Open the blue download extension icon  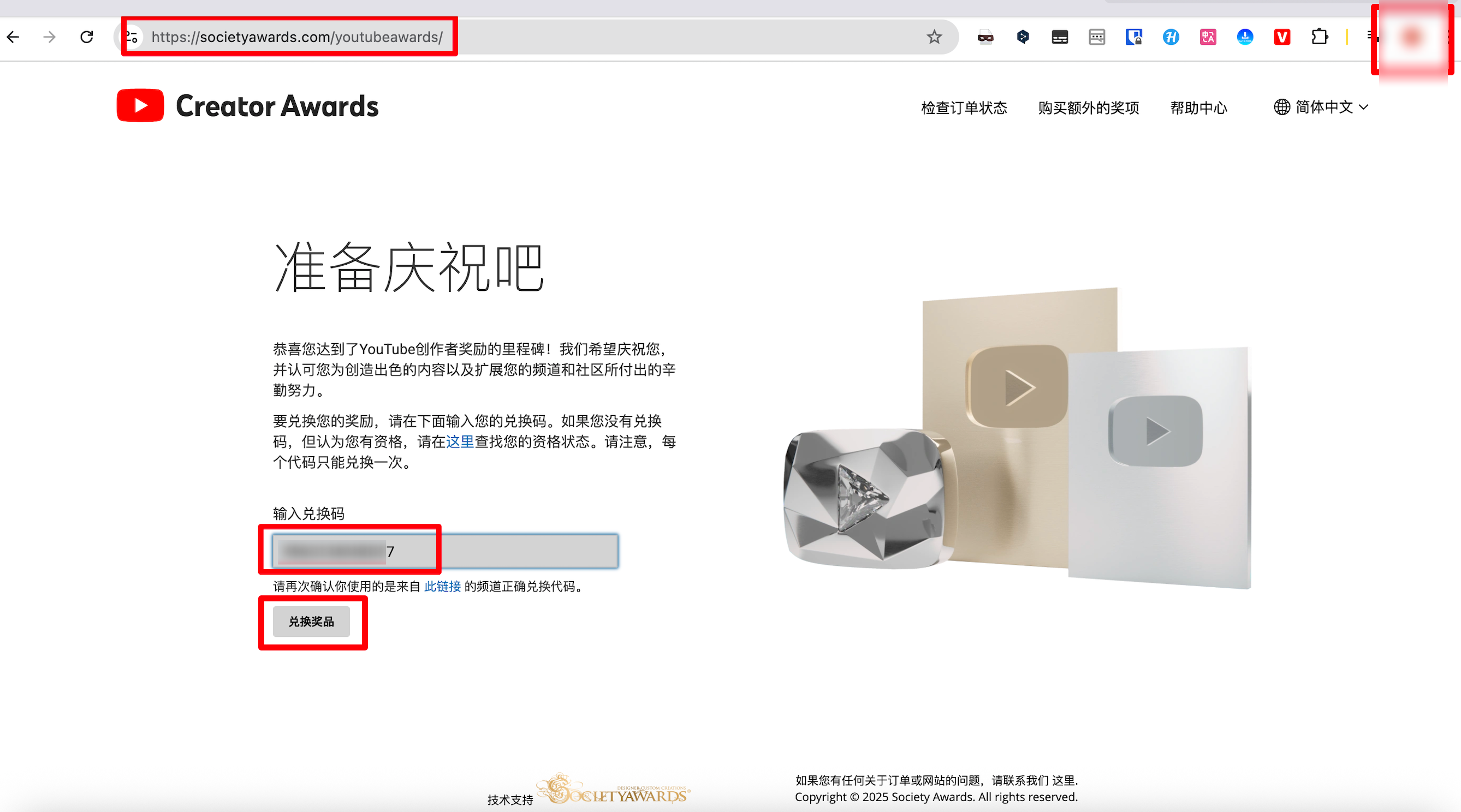pos(1245,37)
